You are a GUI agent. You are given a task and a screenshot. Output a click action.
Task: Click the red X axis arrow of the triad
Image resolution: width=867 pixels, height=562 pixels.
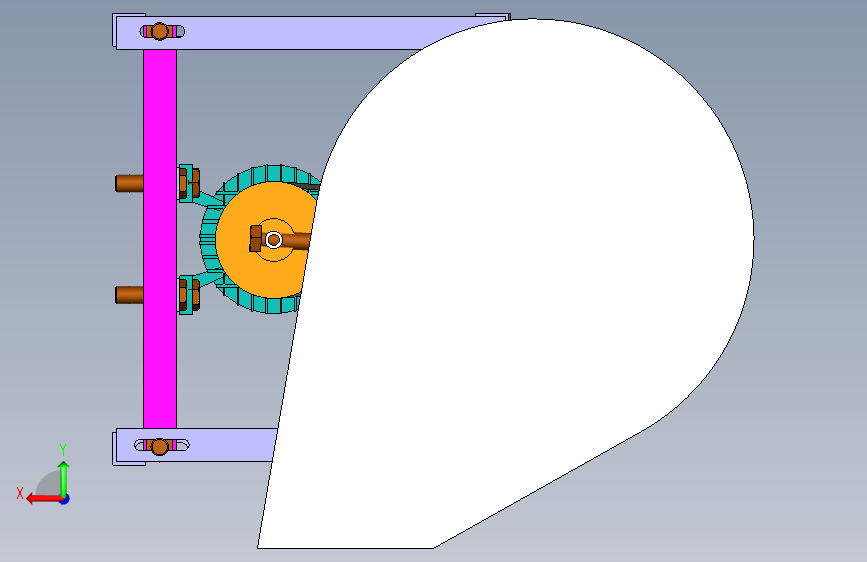tap(44, 499)
